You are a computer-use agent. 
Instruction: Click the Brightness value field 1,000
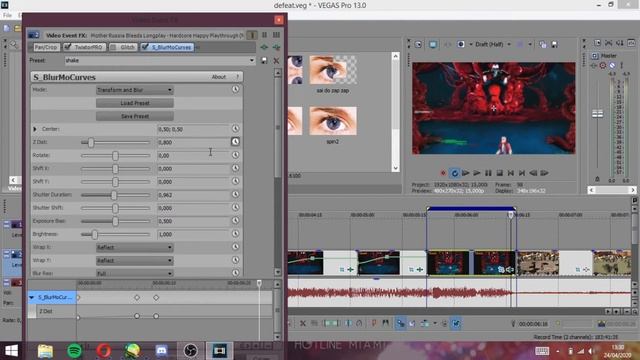click(x=194, y=234)
